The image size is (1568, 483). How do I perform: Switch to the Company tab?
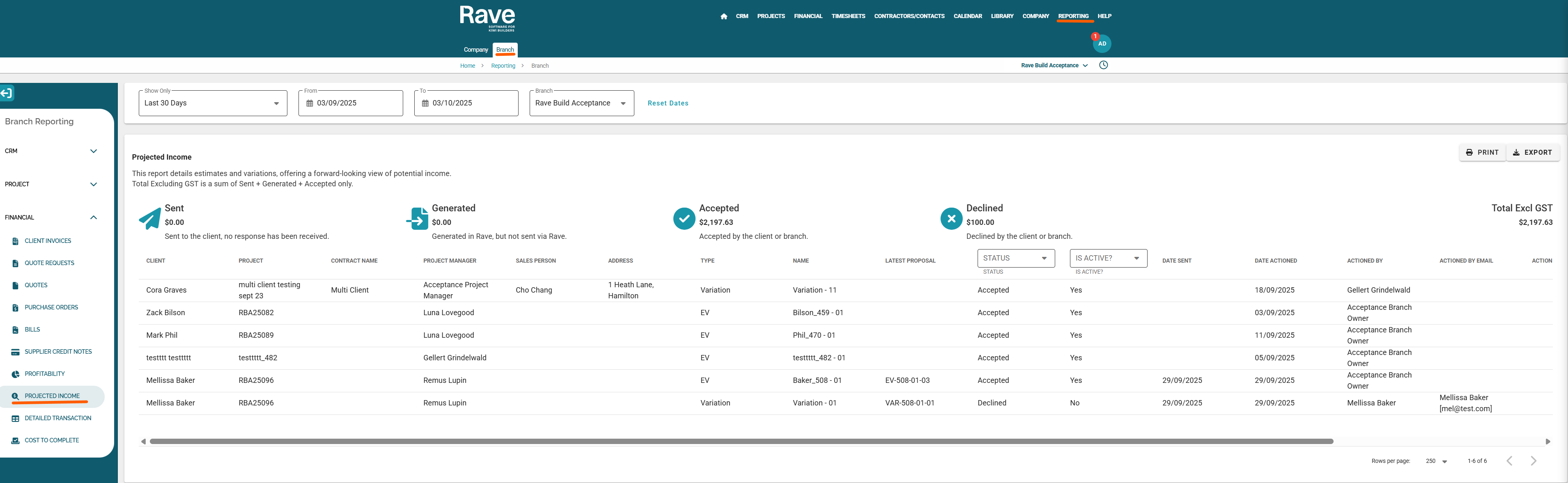coord(475,50)
